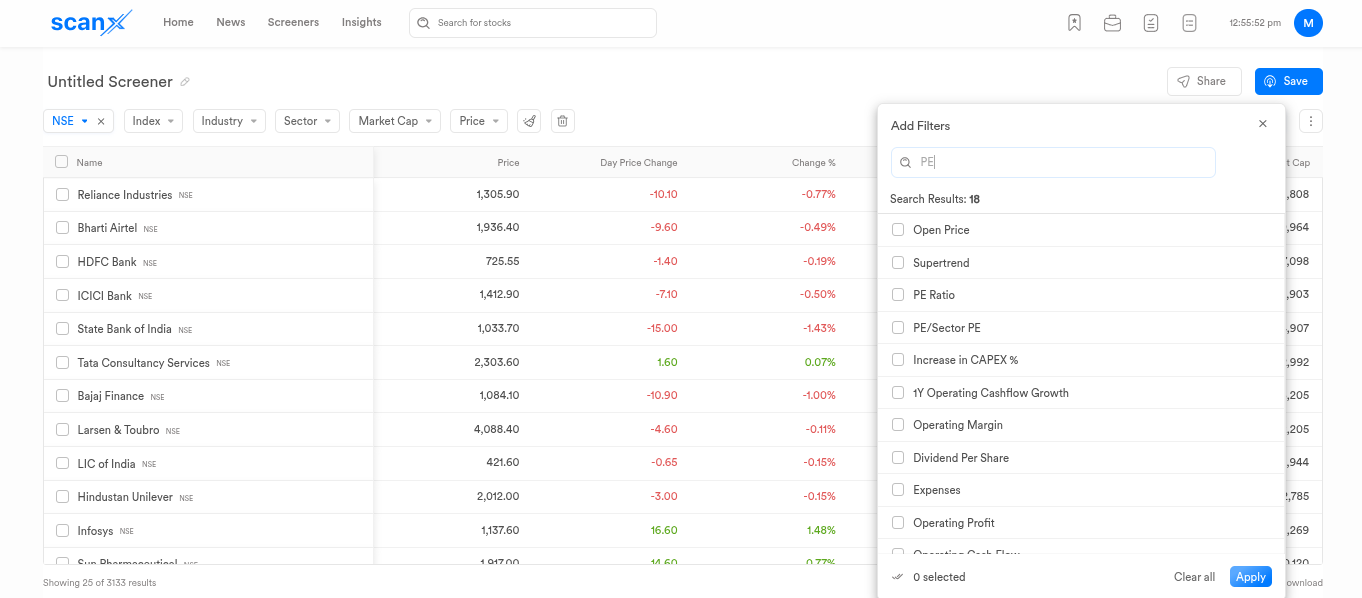The height and width of the screenshot is (598, 1362).
Task: Check the PE Ratio filter
Action: click(898, 295)
